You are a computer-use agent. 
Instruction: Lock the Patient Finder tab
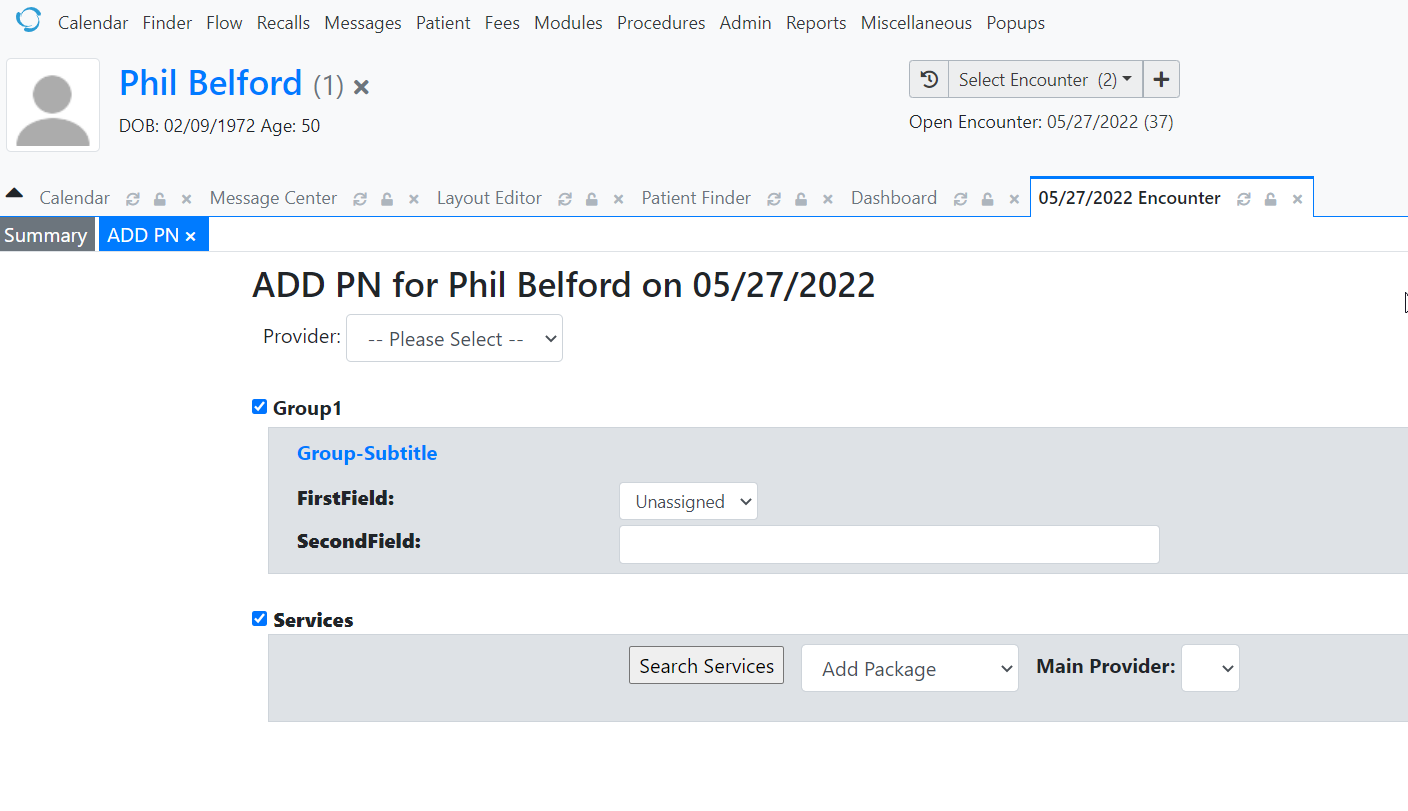tap(800, 198)
